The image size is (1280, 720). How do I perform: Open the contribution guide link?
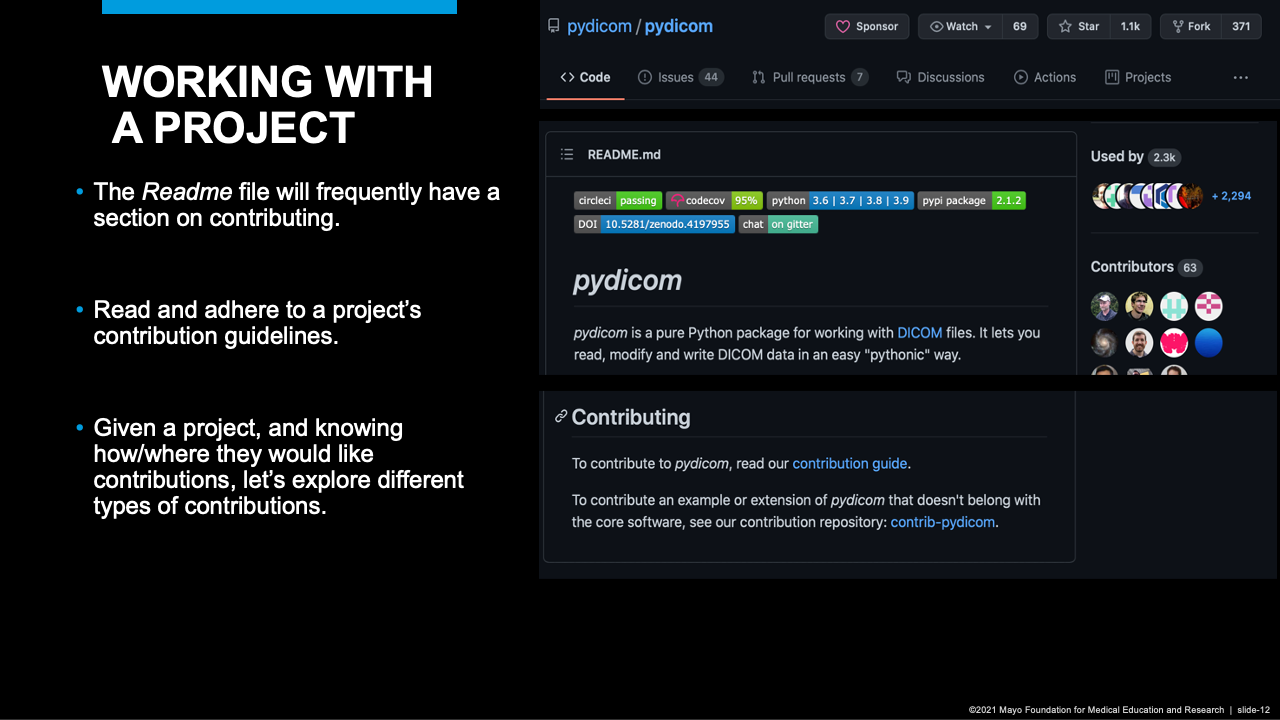coord(849,463)
